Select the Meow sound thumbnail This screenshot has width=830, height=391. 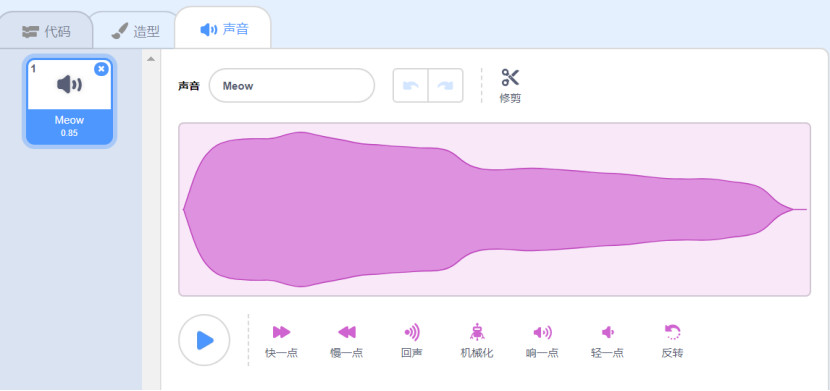click(x=69, y=101)
